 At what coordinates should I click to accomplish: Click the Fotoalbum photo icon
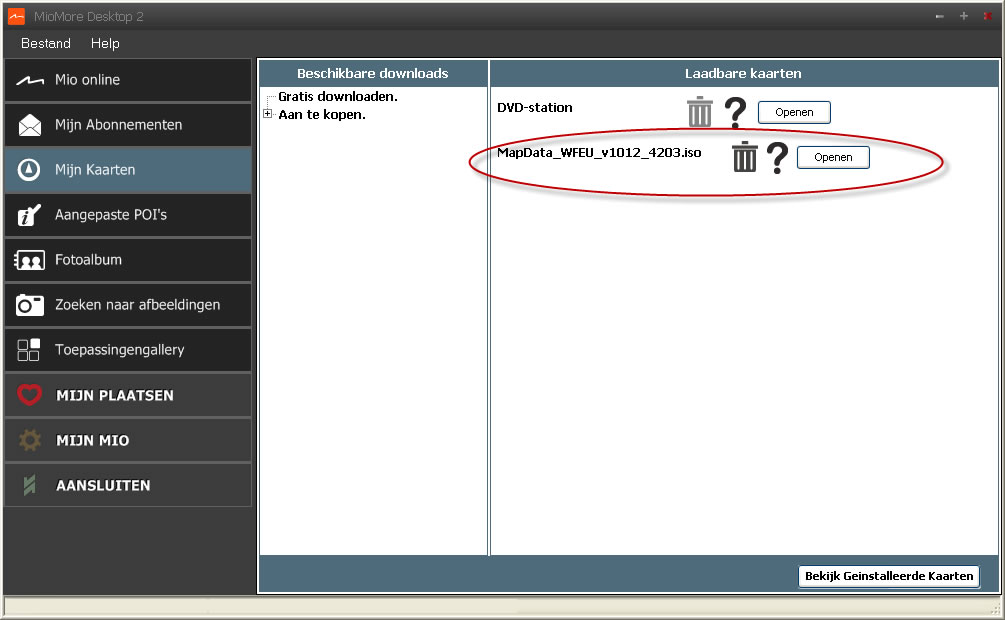[x=29, y=260]
